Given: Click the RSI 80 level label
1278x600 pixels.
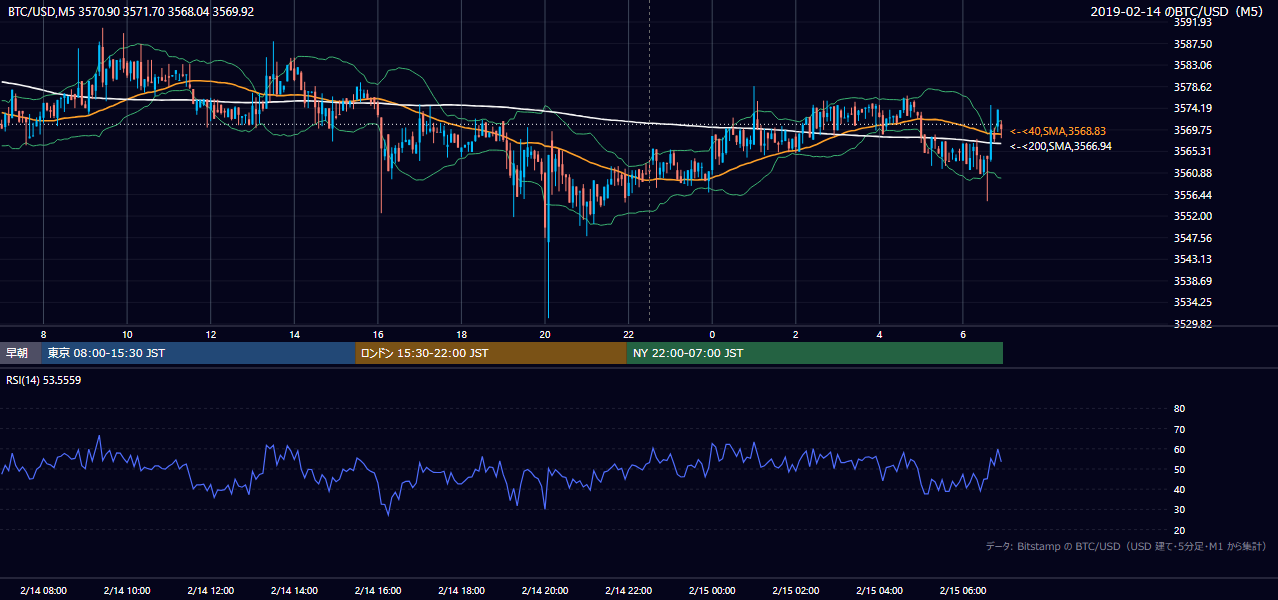Looking at the screenshot, I should [1179, 409].
